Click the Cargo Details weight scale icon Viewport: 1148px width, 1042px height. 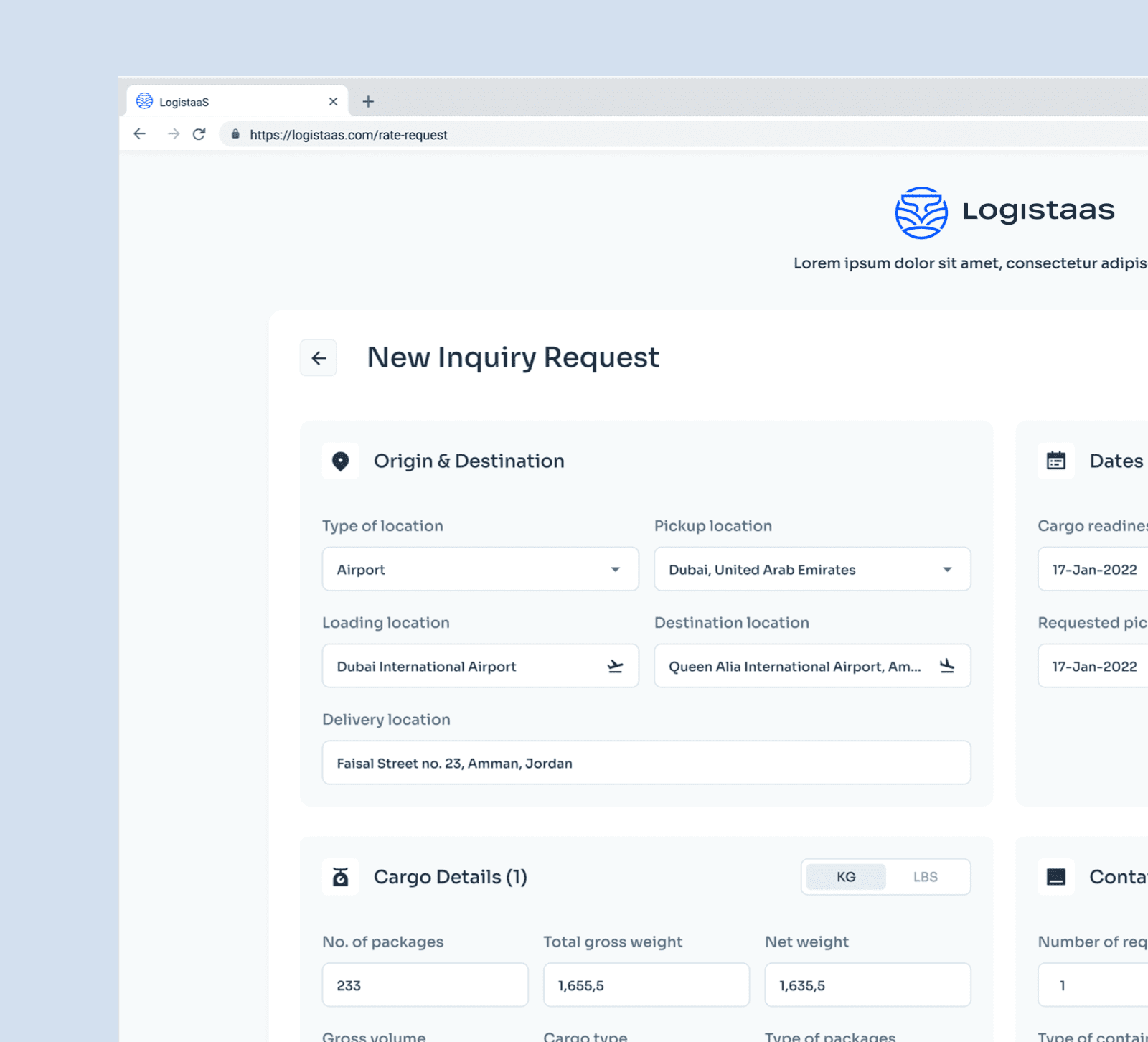[x=340, y=876]
